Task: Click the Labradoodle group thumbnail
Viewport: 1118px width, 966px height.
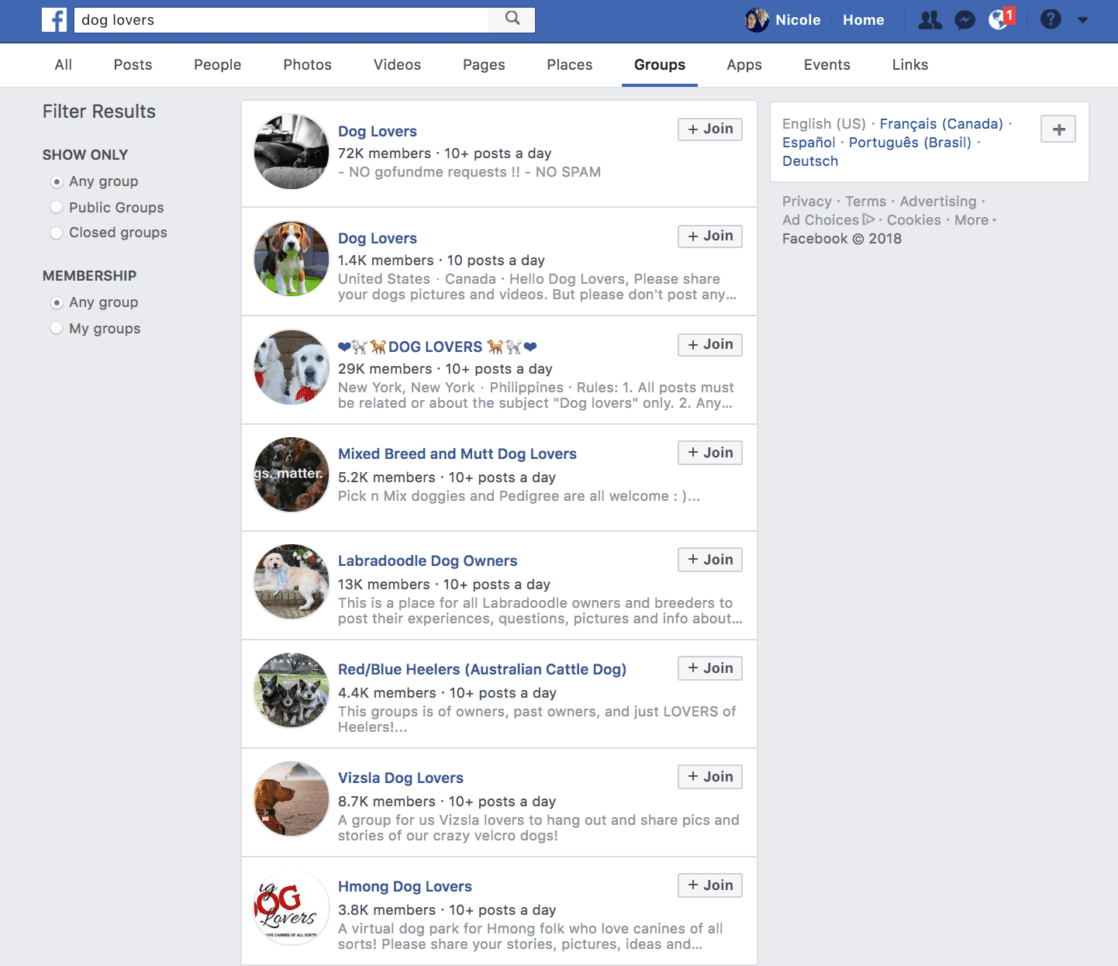Action: click(x=291, y=582)
